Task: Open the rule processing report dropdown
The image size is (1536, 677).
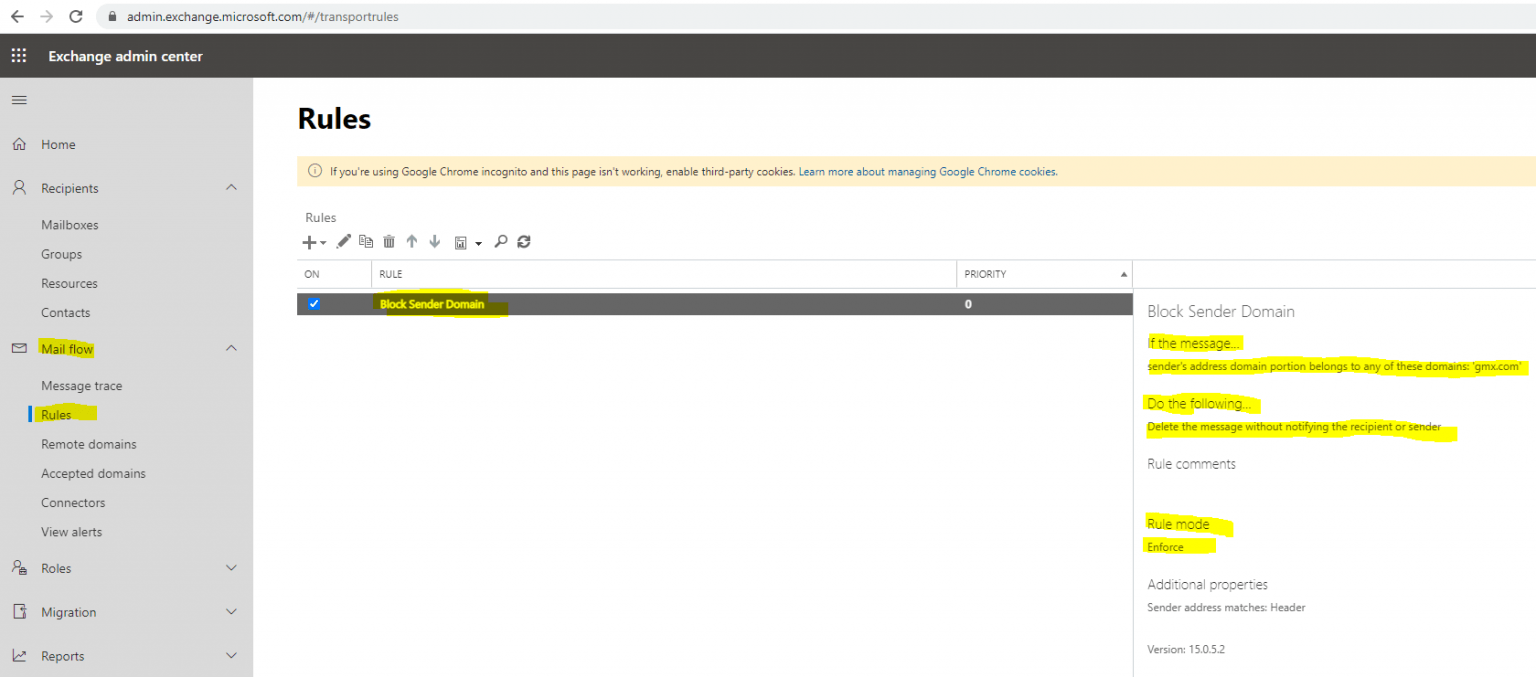Action: point(476,241)
